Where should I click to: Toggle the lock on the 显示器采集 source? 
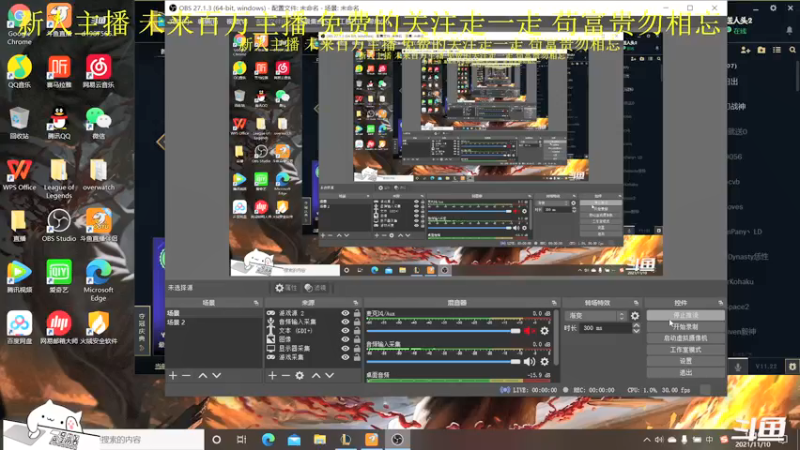pos(357,348)
